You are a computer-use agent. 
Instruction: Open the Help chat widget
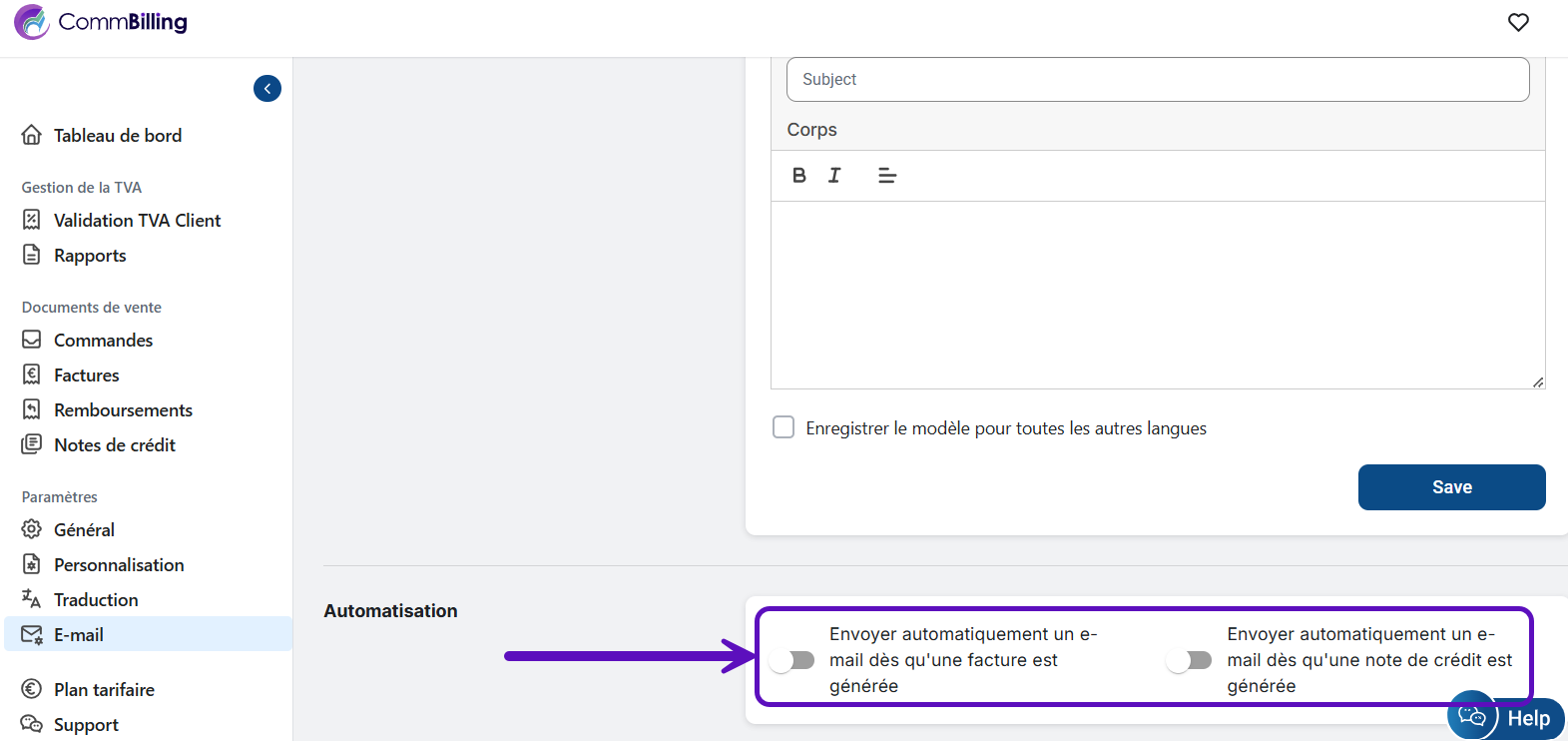tap(1505, 717)
